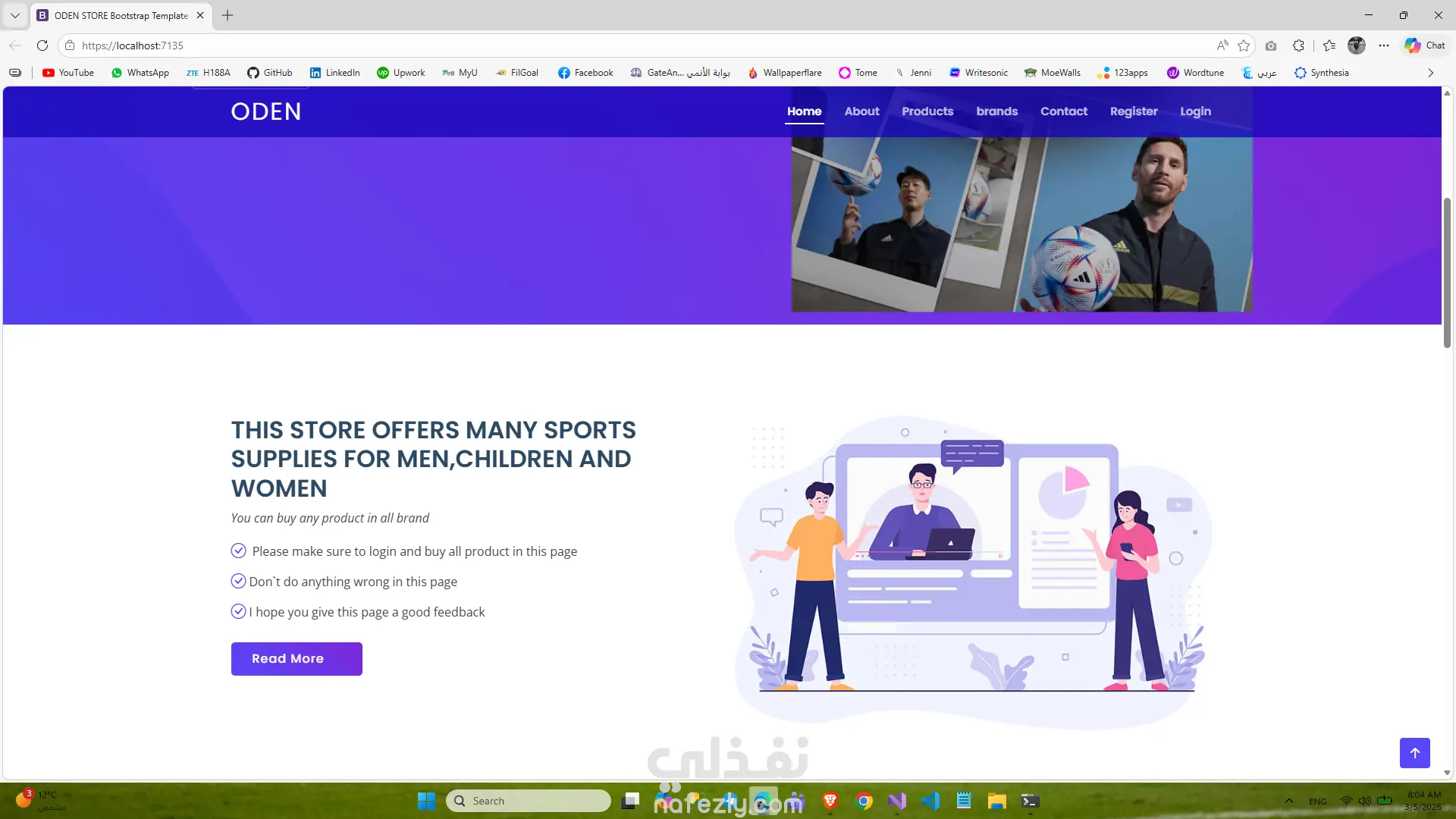This screenshot has width=1456, height=819.
Task: Add page to favorites star icon
Action: point(1244,45)
